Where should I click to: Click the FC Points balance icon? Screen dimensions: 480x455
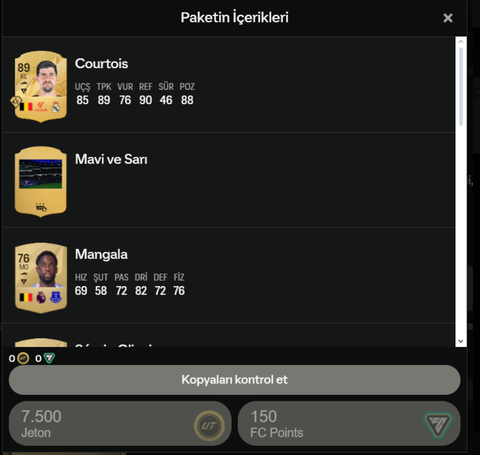click(49, 358)
